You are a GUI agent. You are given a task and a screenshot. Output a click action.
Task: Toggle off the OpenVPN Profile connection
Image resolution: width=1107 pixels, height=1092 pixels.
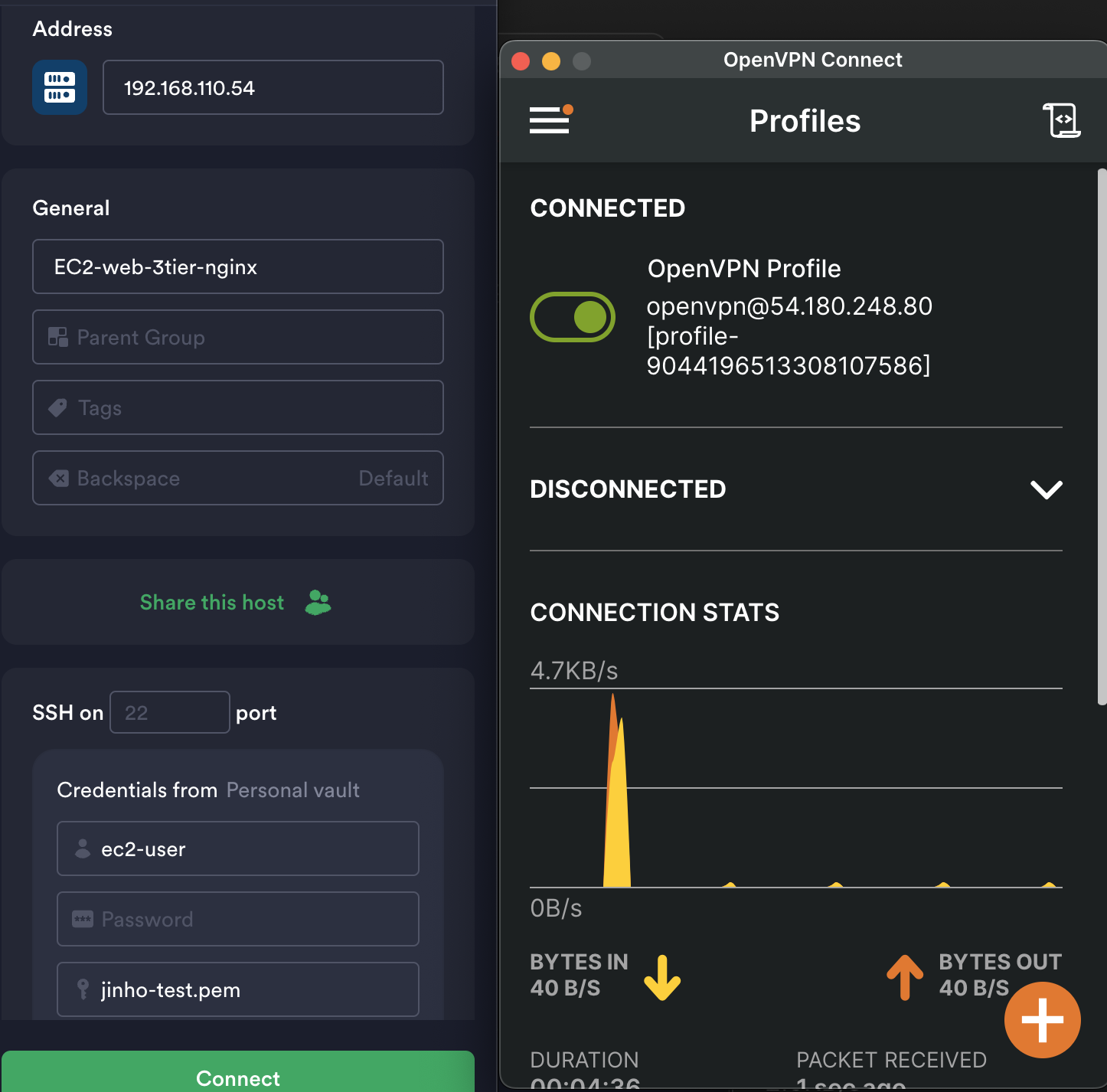tap(573, 317)
